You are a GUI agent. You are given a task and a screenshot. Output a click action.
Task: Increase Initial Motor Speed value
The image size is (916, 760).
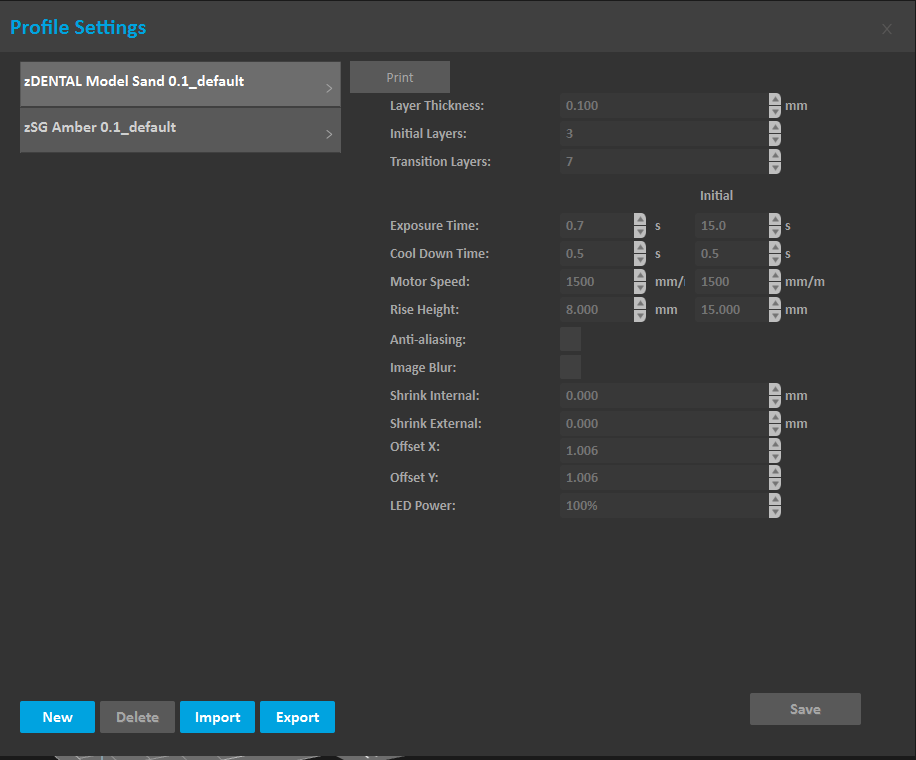[x=775, y=276]
